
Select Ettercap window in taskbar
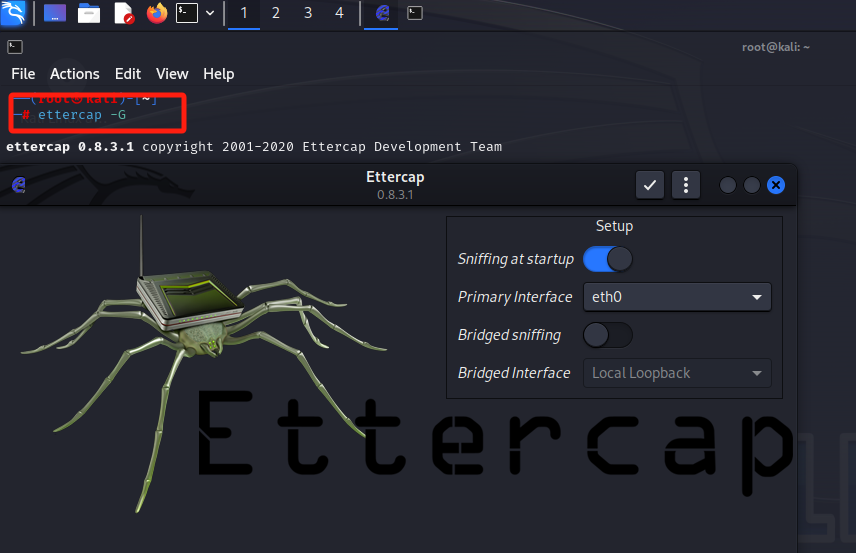[381, 13]
